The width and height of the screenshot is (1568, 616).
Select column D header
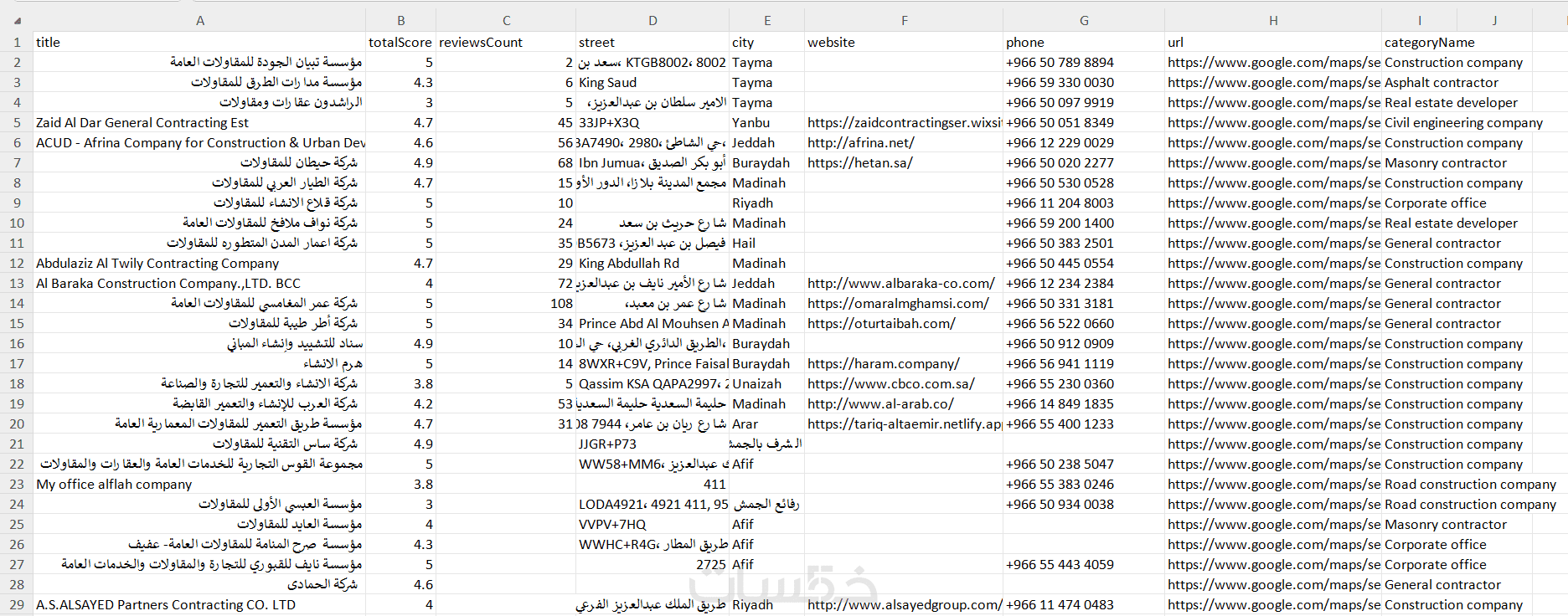click(x=652, y=20)
